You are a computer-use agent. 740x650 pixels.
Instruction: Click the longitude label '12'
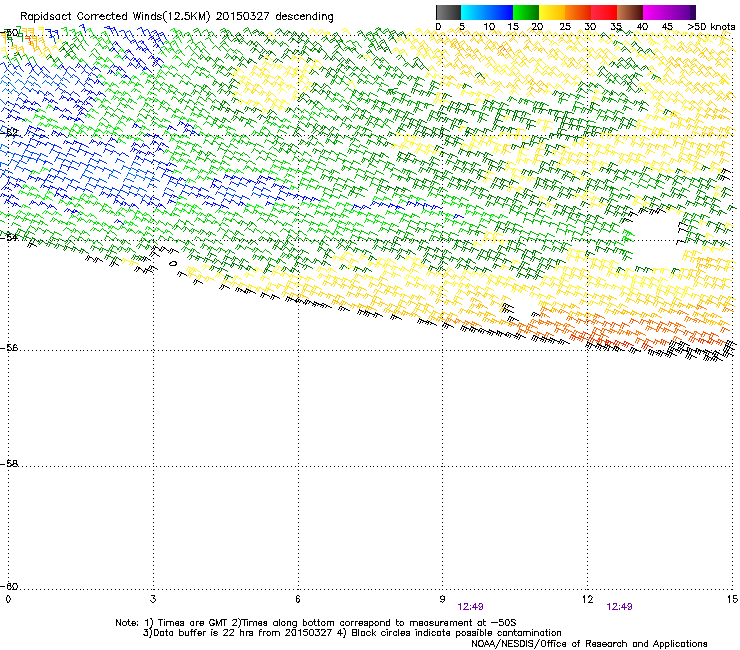click(x=588, y=599)
